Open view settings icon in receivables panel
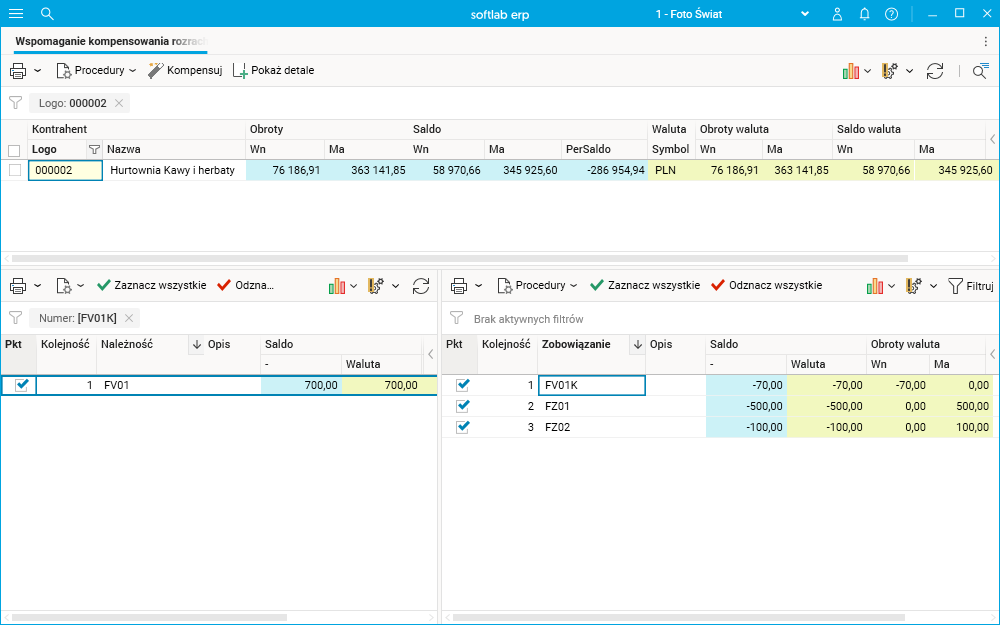Screen dimensions: 1000x625 coord(376,286)
